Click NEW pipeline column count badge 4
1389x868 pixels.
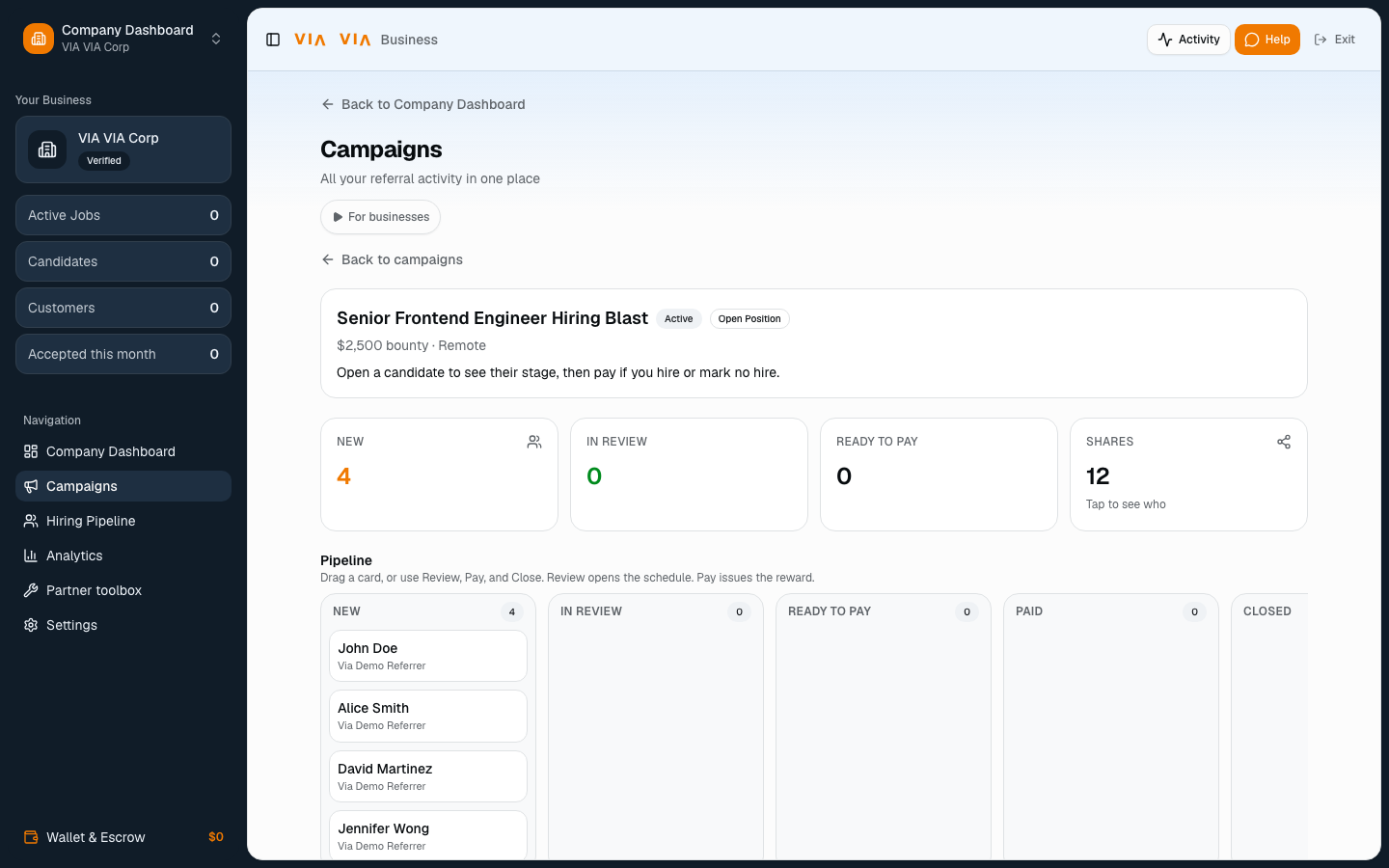pos(512,611)
